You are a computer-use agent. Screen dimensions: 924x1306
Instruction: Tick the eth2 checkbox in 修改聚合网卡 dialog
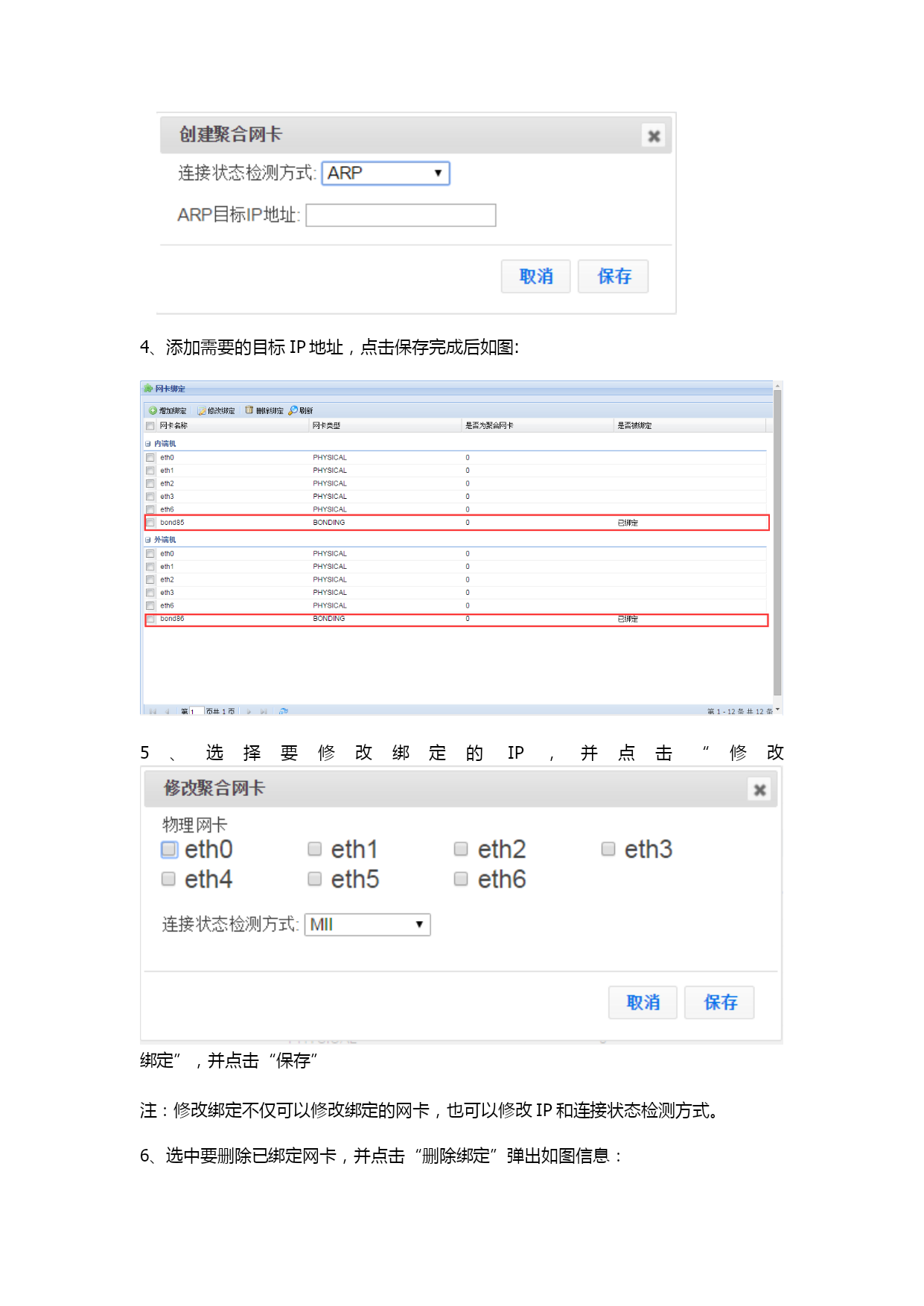pyautogui.click(x=461, y=850)
